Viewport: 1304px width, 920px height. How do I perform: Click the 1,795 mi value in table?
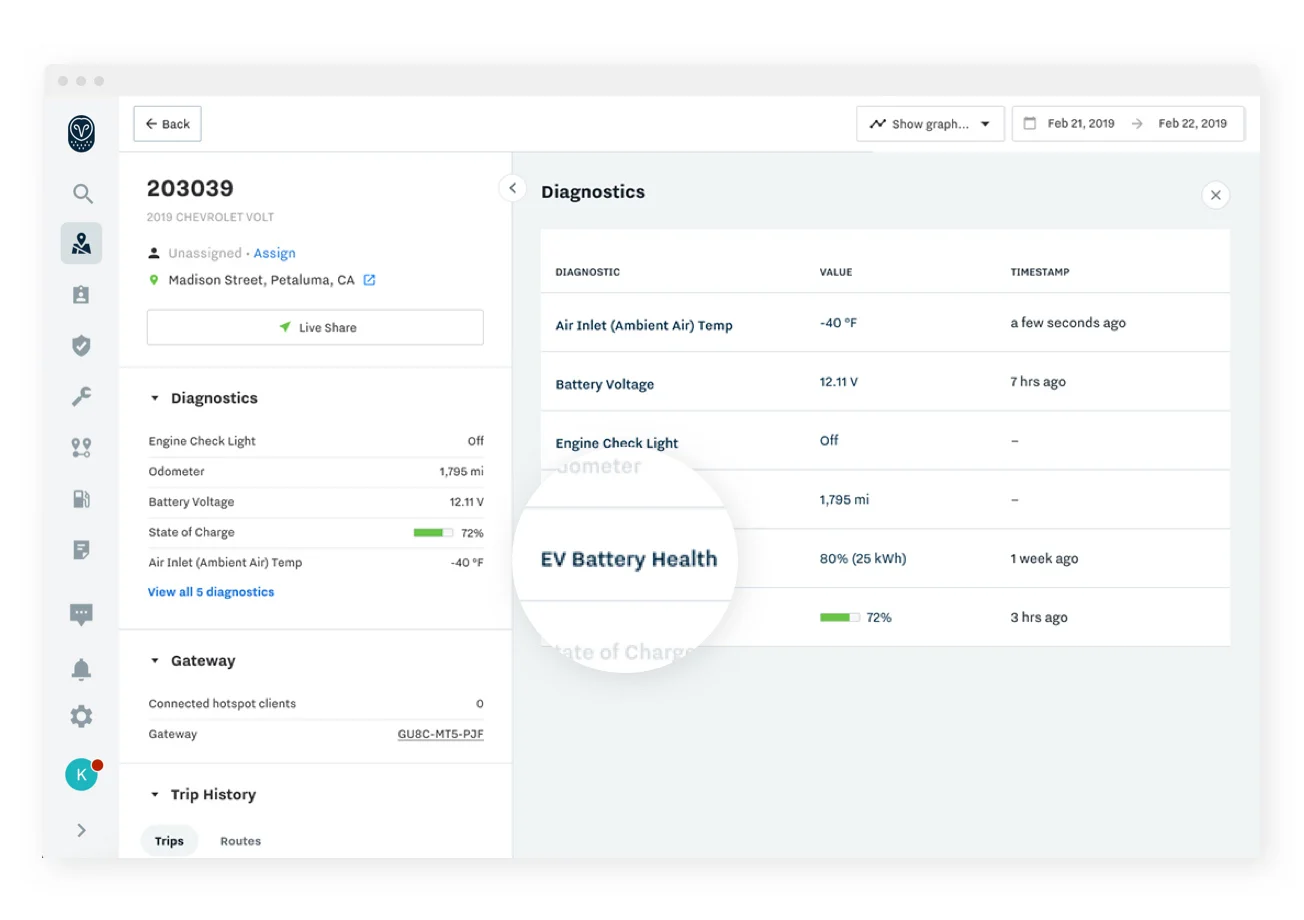(x=844, y=500)
